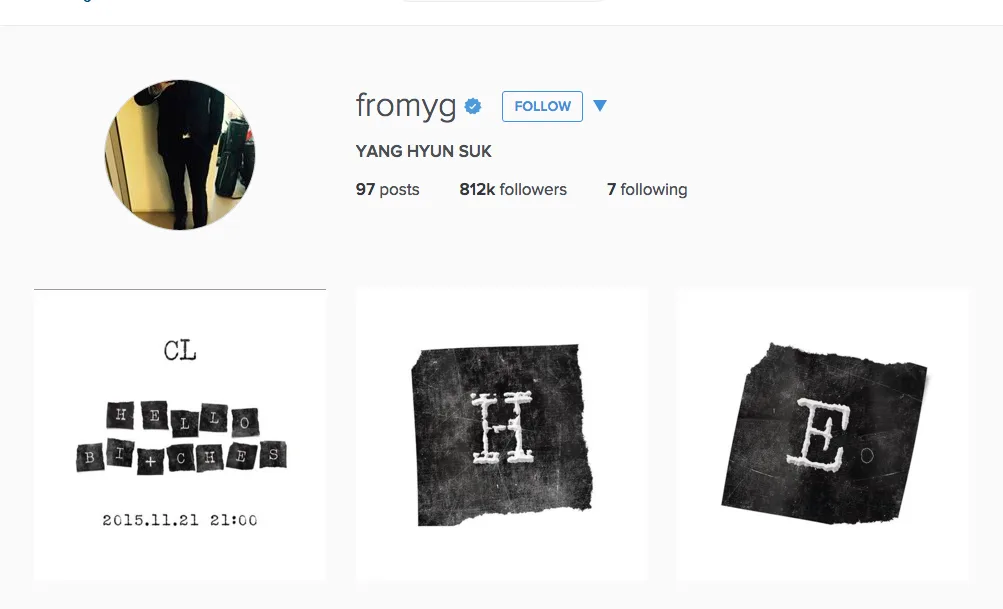Click the white letter E graphic
Screen dimensions: 1003x609
(x=816, y=435)
